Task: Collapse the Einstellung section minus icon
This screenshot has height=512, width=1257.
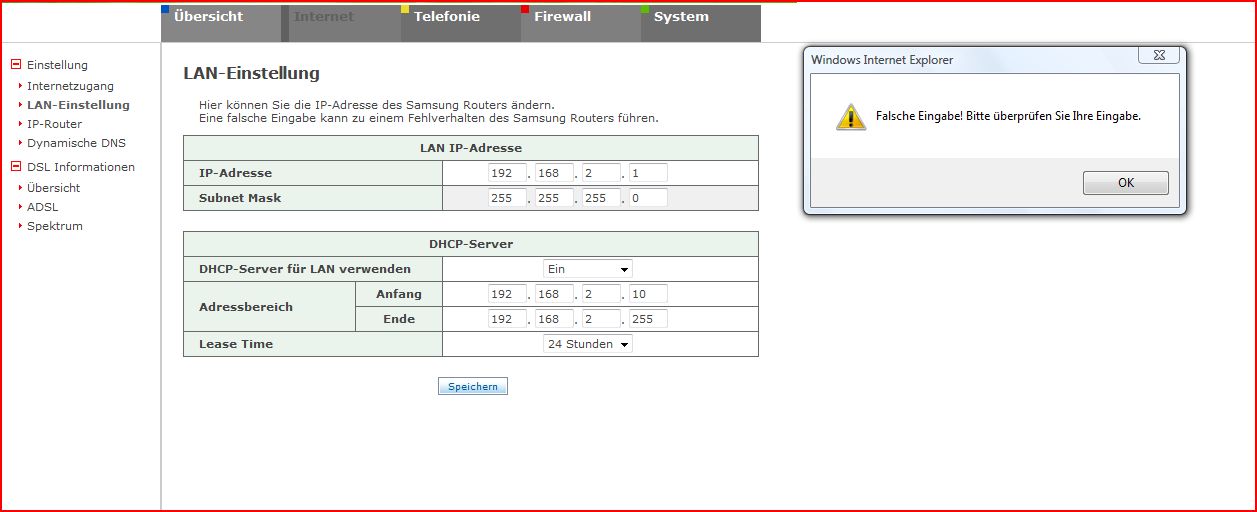Action: (x=16, y=65)
